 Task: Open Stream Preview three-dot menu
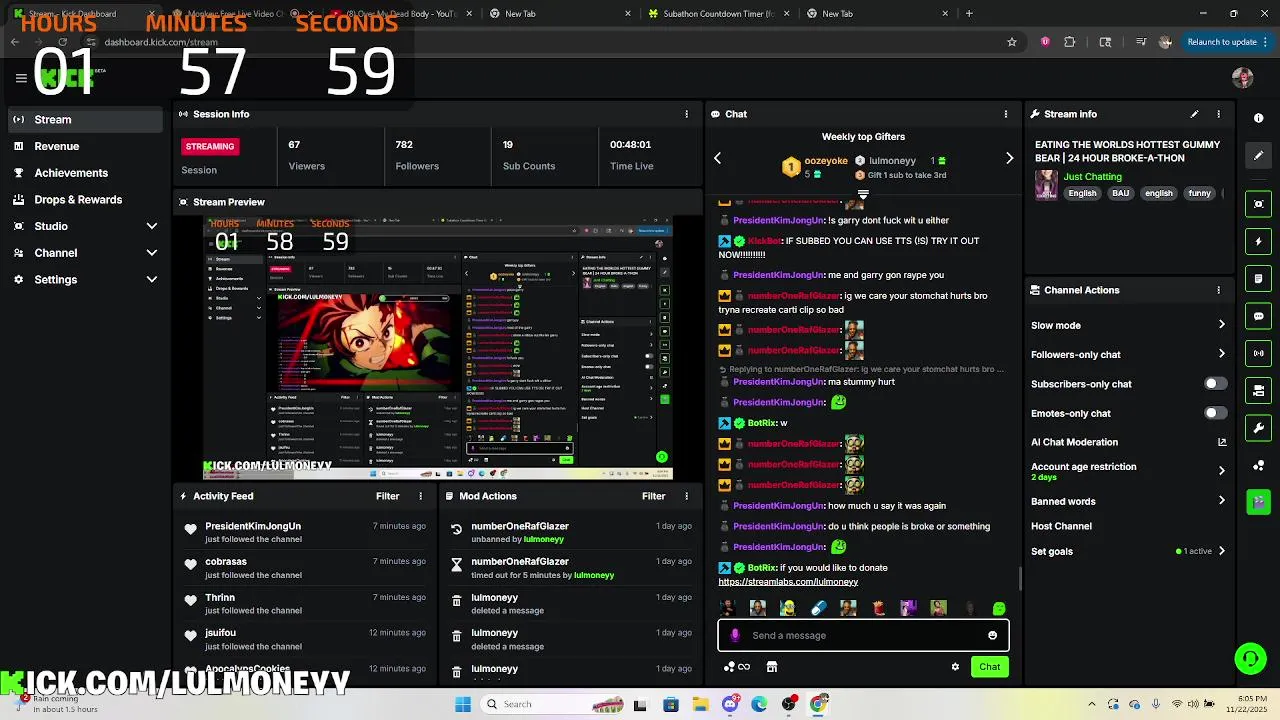pyautogui.click(x=686, y=202)
